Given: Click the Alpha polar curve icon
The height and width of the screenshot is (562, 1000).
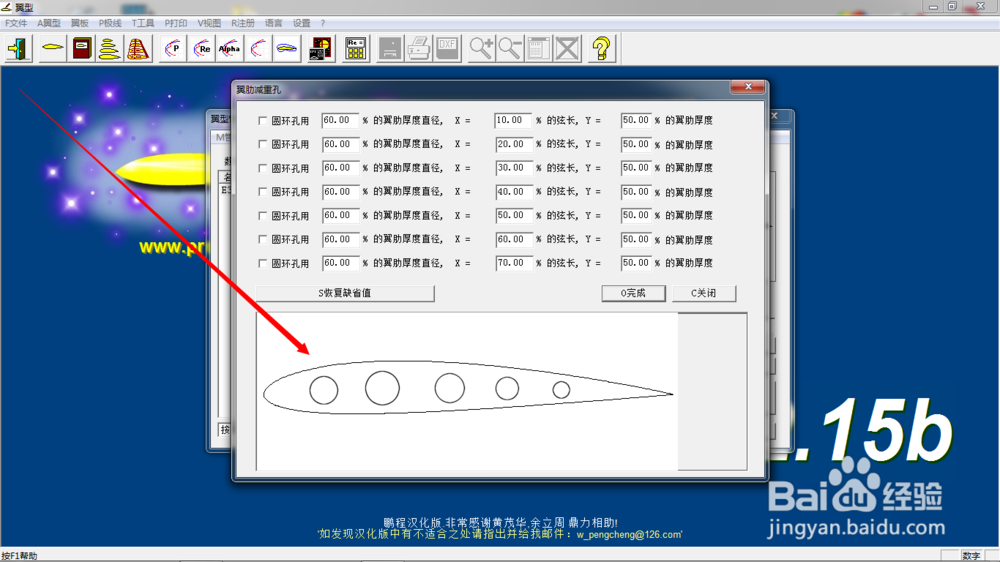Looking at the screenshot, I should tap(230, 48).
